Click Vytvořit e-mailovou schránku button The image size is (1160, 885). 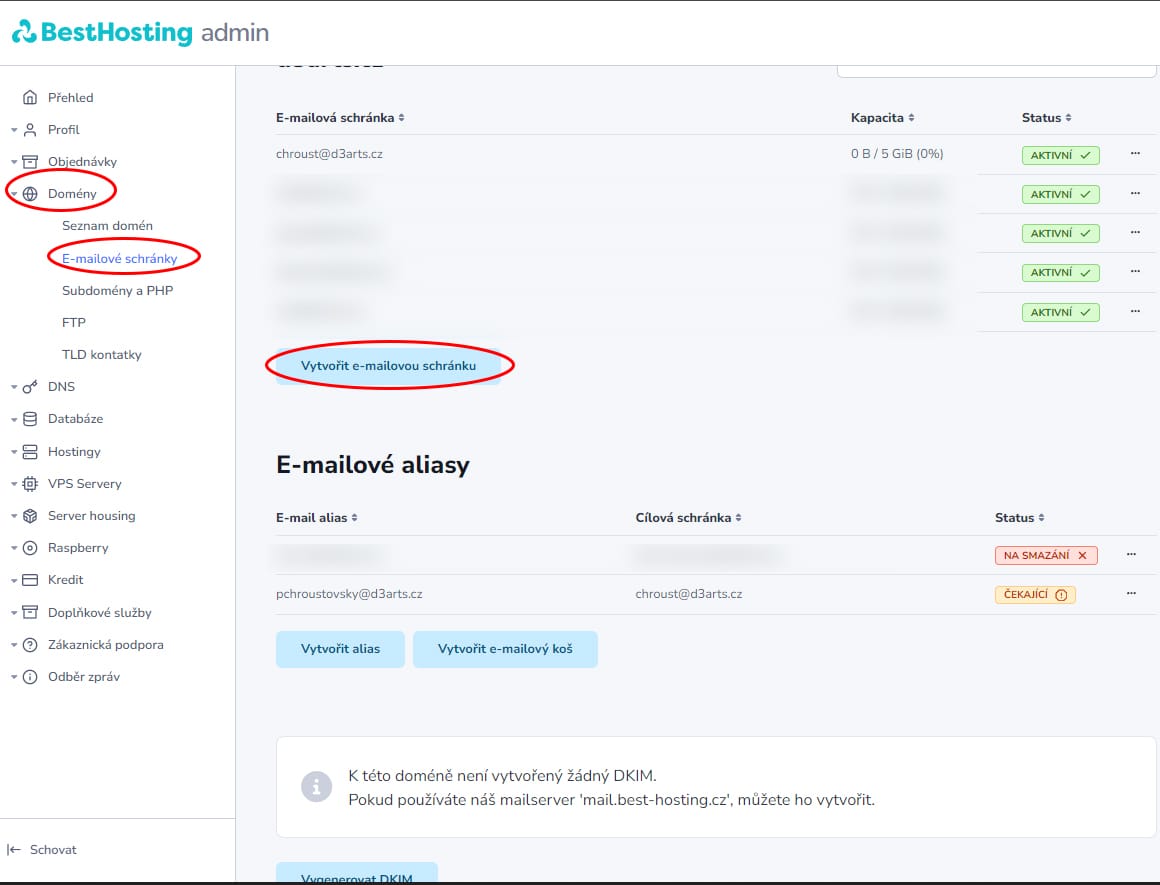[388, 366]
